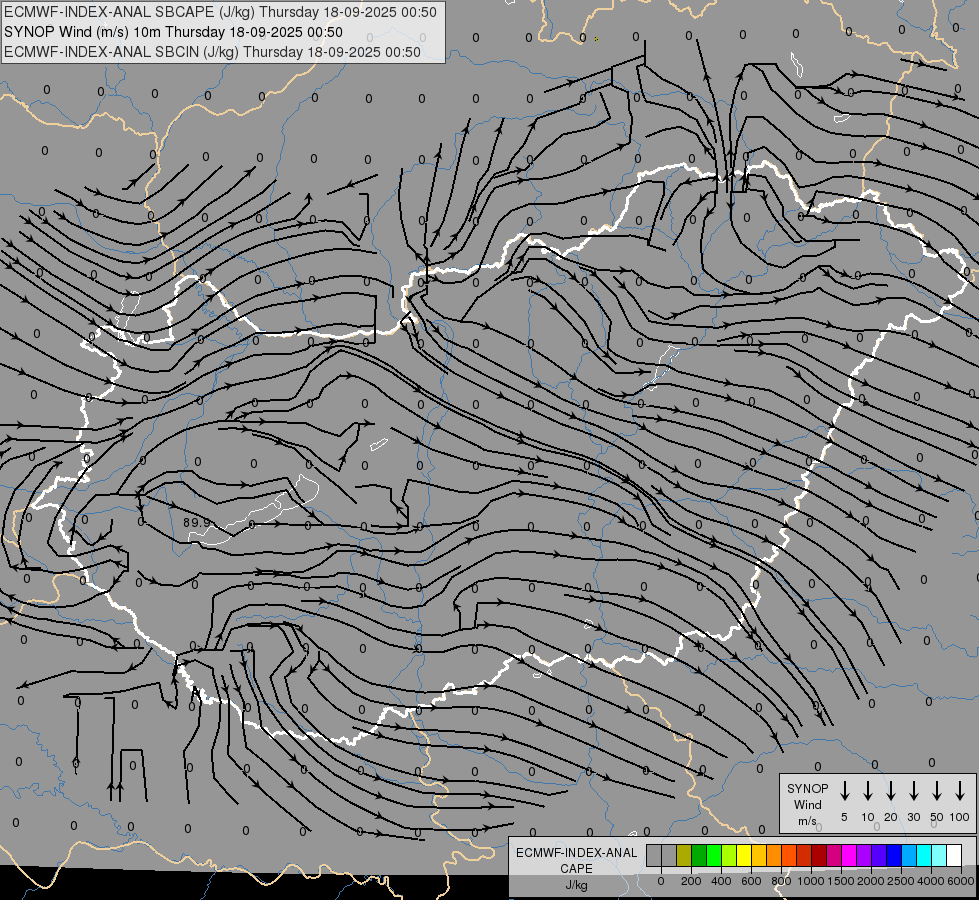This screenshot has height=900, width=979.
Task: Pick the bright green CAPE legend swatch
Action: [x=714, y=855]
